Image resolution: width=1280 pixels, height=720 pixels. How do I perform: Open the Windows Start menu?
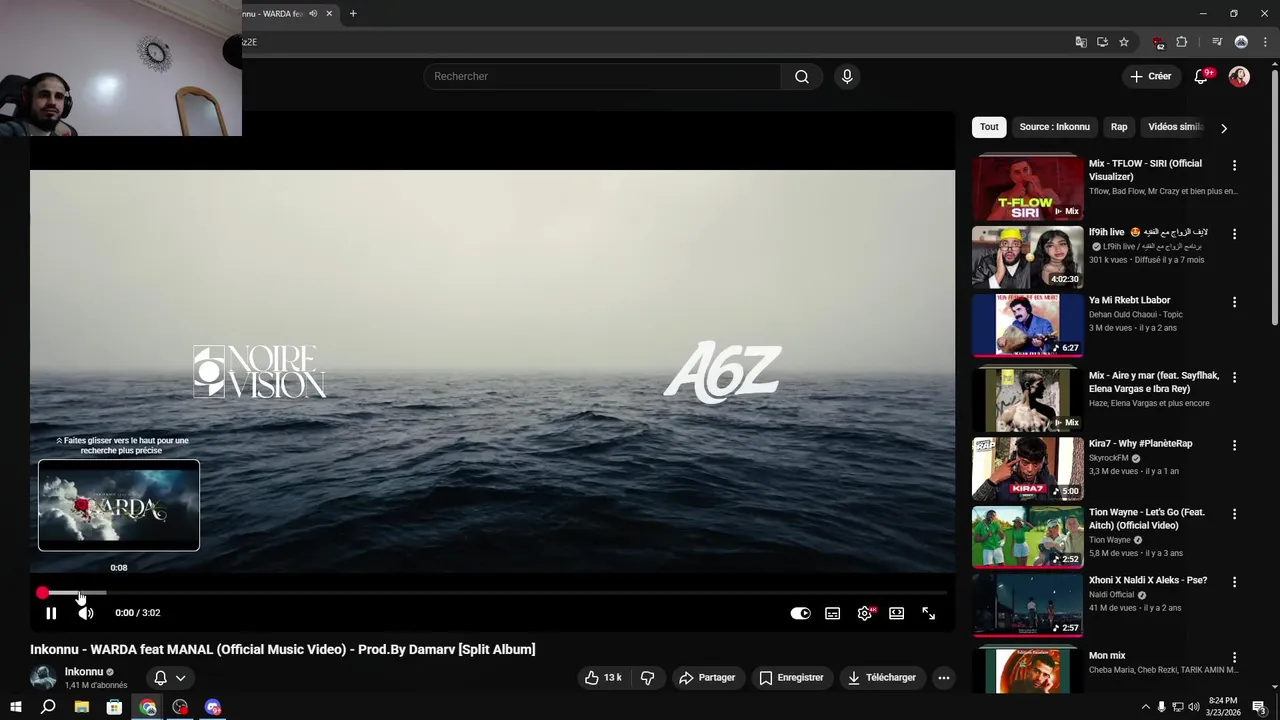pyautogui.click(x=16, y=707)
